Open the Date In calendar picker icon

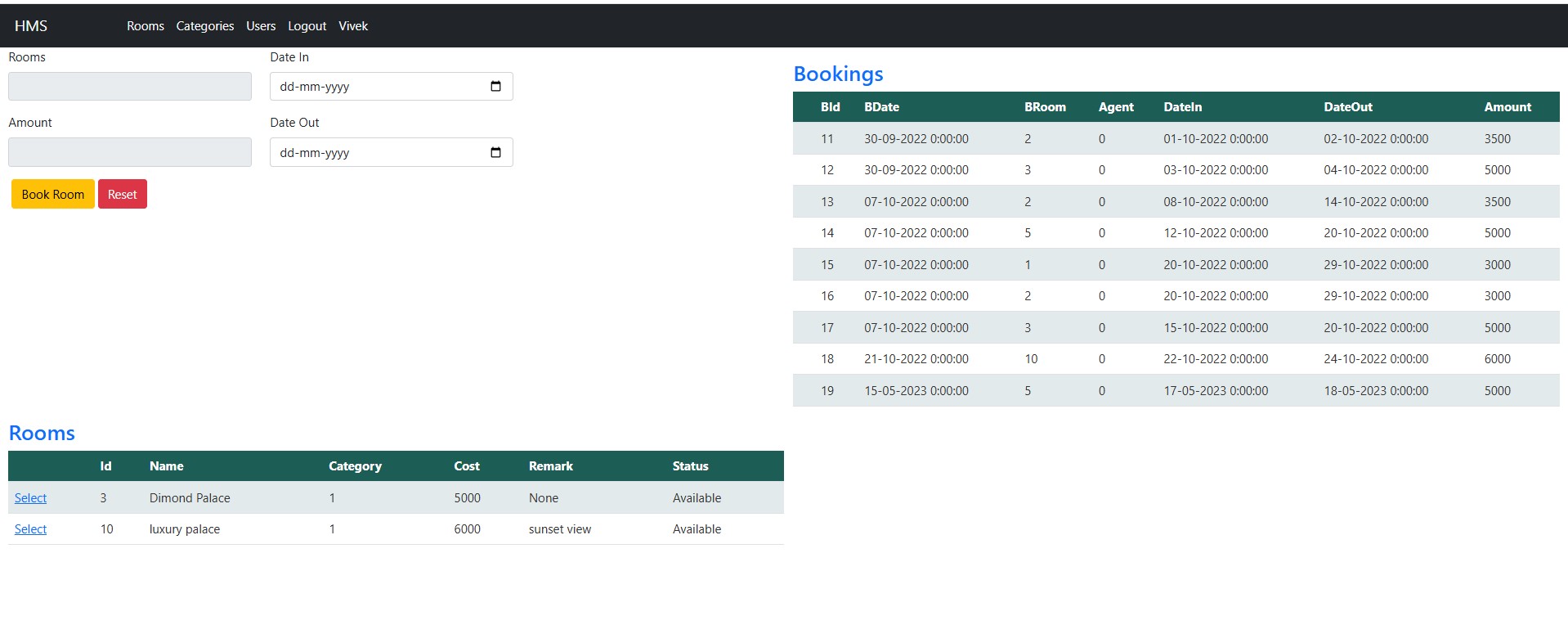495,86
